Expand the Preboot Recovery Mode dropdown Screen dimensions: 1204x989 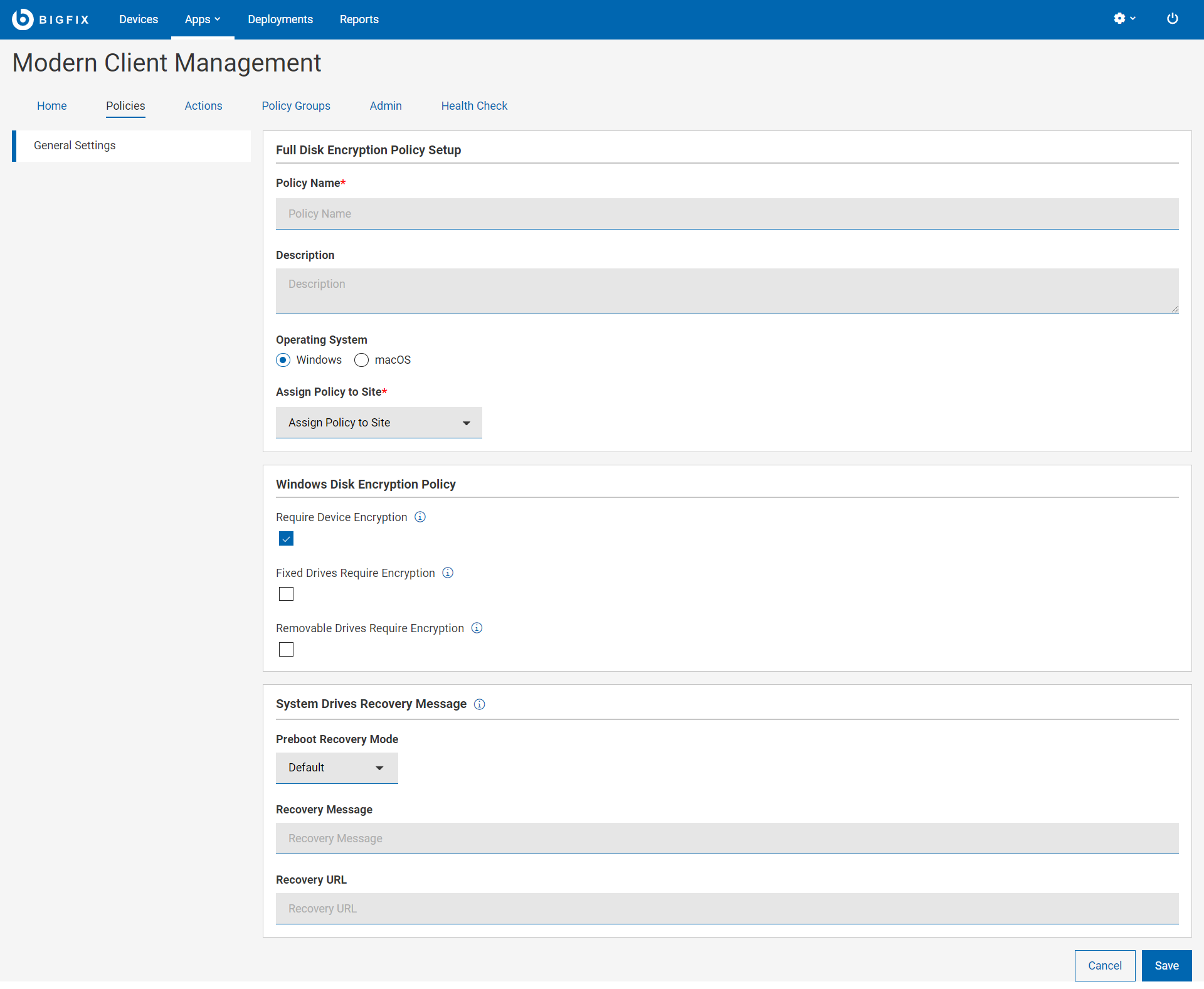tap(337, 768)
